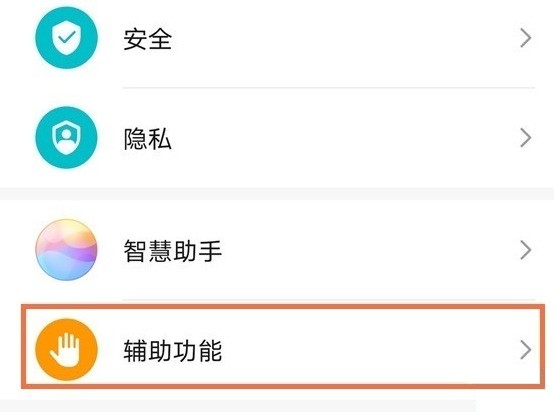Open the 安全 settings label
Viewport: 554px width, 419px height.
[148, 39]
